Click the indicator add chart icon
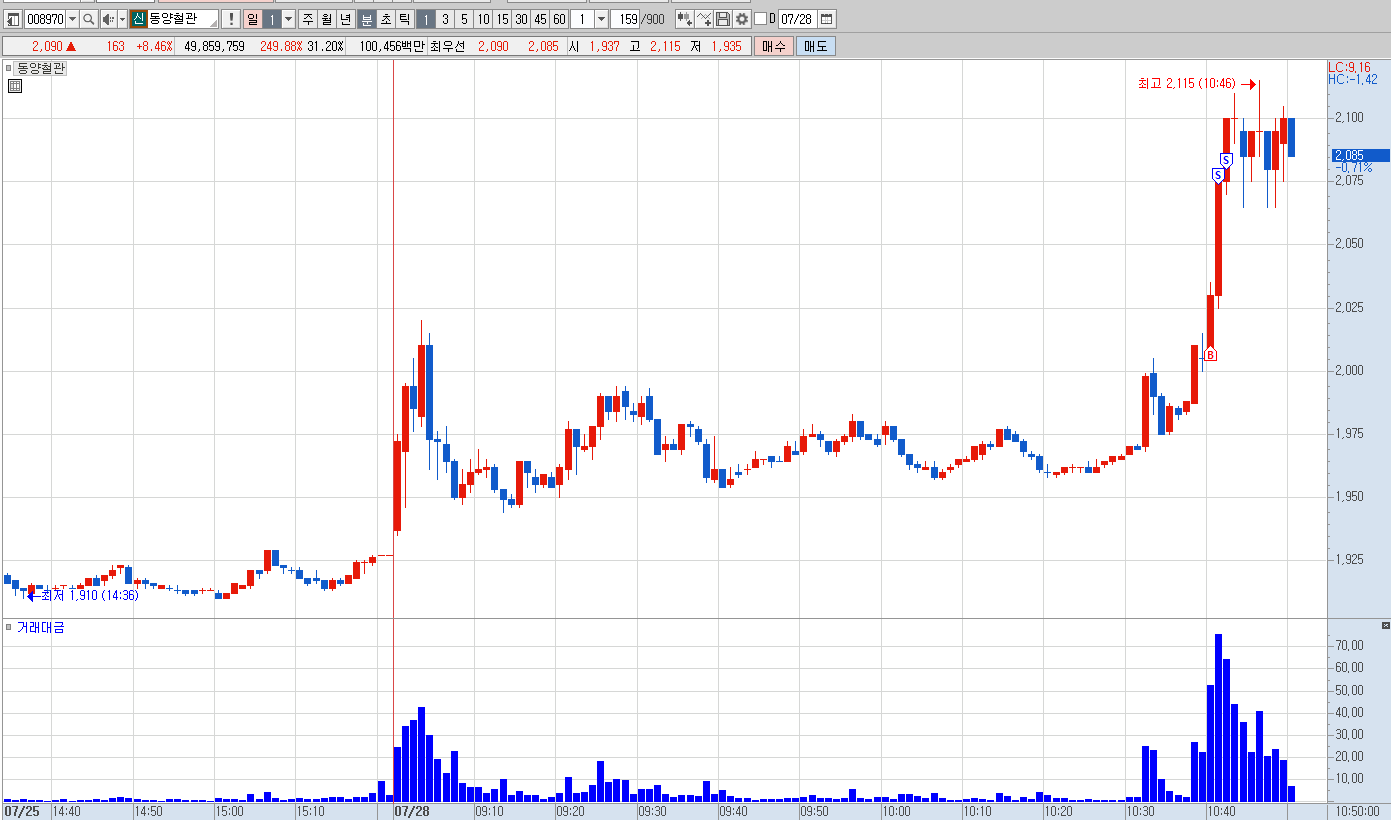The image size is (1391, 820). [703, 19]
